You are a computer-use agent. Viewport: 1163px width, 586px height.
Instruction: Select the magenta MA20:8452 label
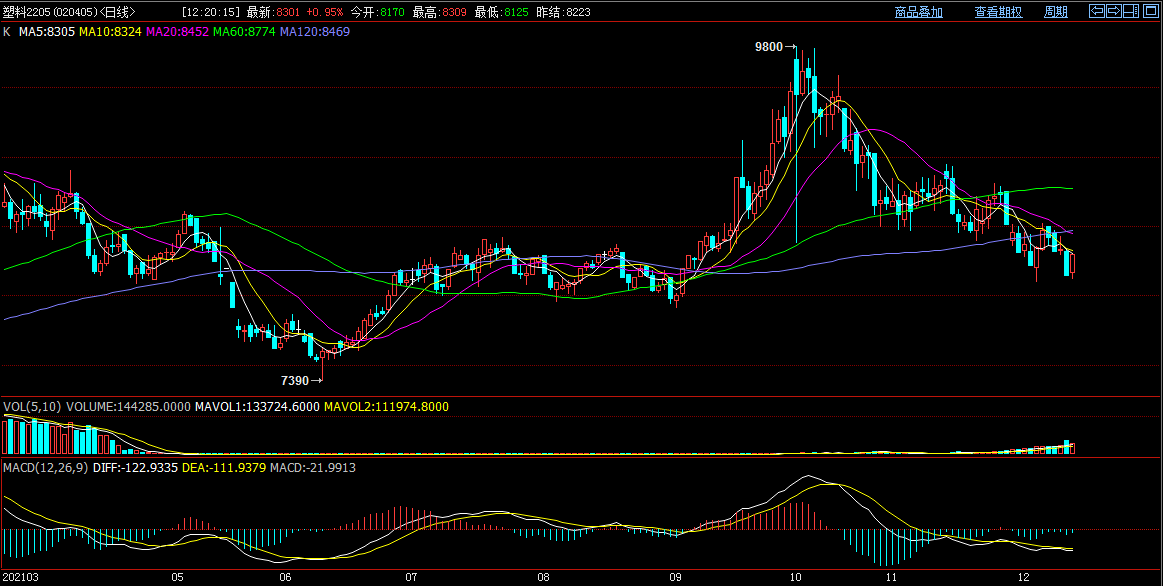pos(177,32)
